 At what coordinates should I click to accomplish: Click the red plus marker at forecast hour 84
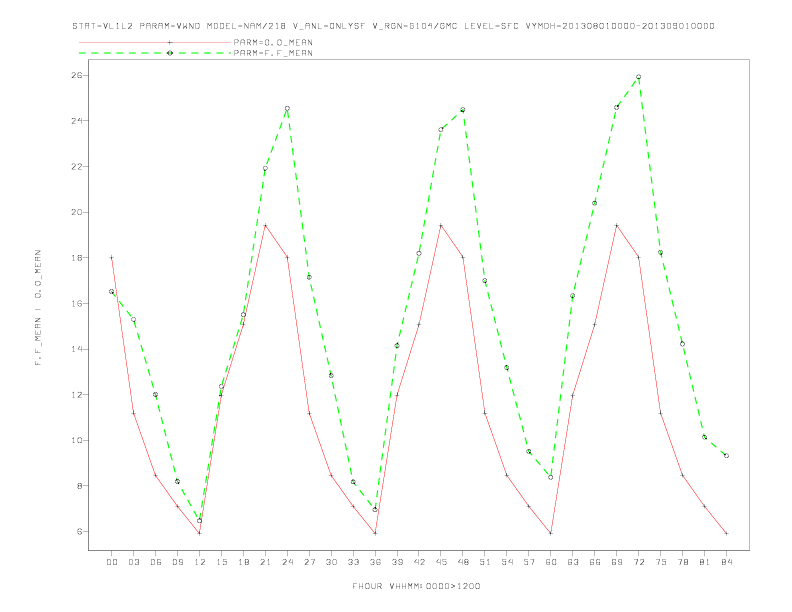[x=726, y=533]
